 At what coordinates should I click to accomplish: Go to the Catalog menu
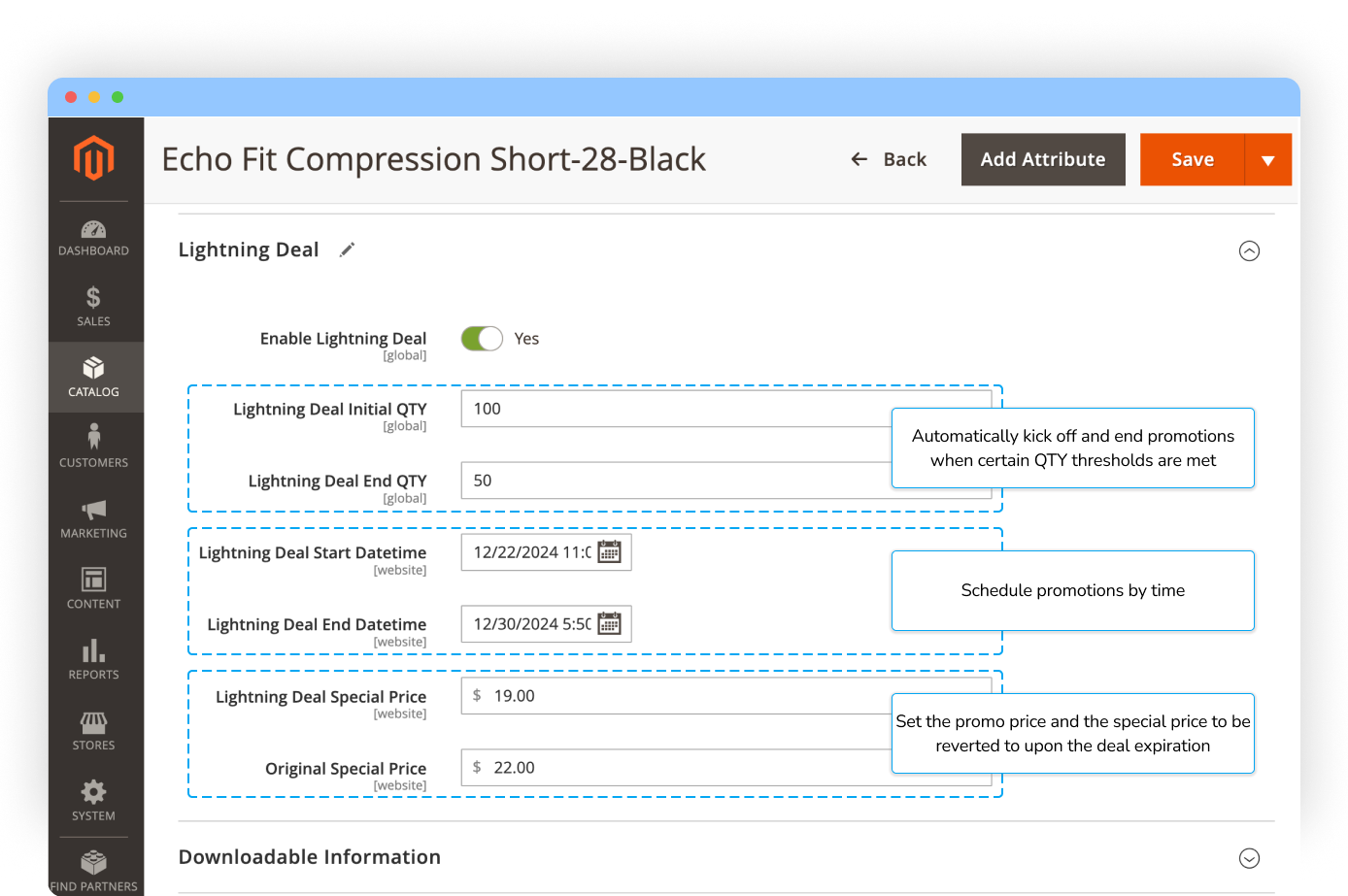[x=94, y=377]
